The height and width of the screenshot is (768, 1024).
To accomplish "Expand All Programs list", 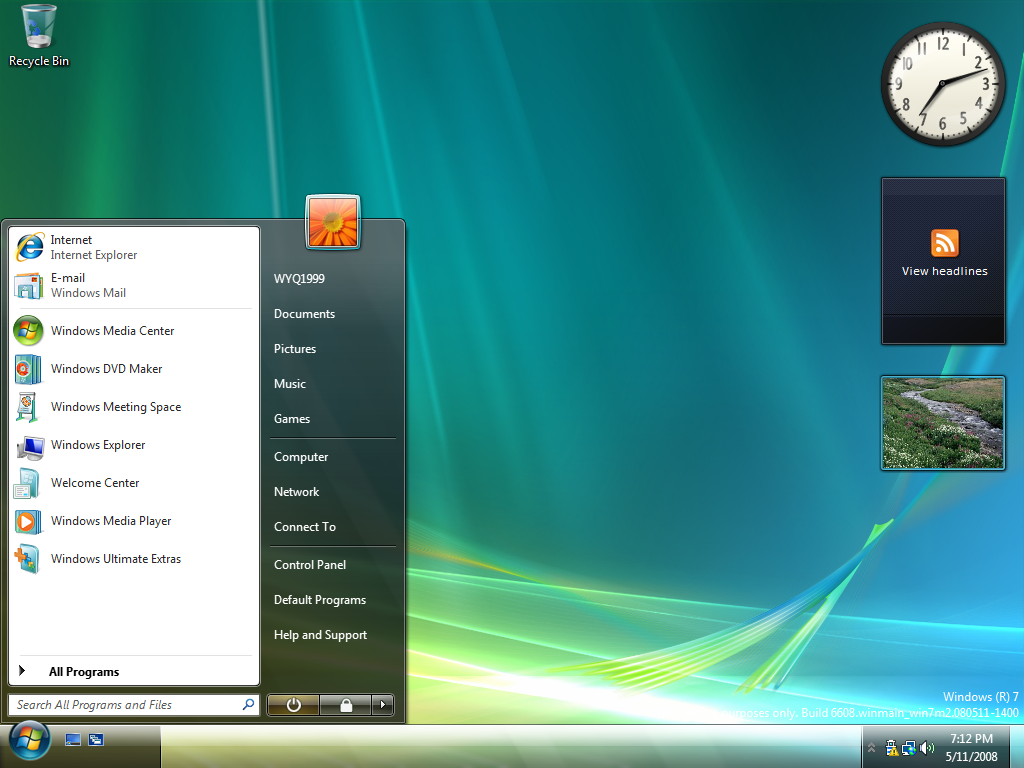I will point(134,671).
